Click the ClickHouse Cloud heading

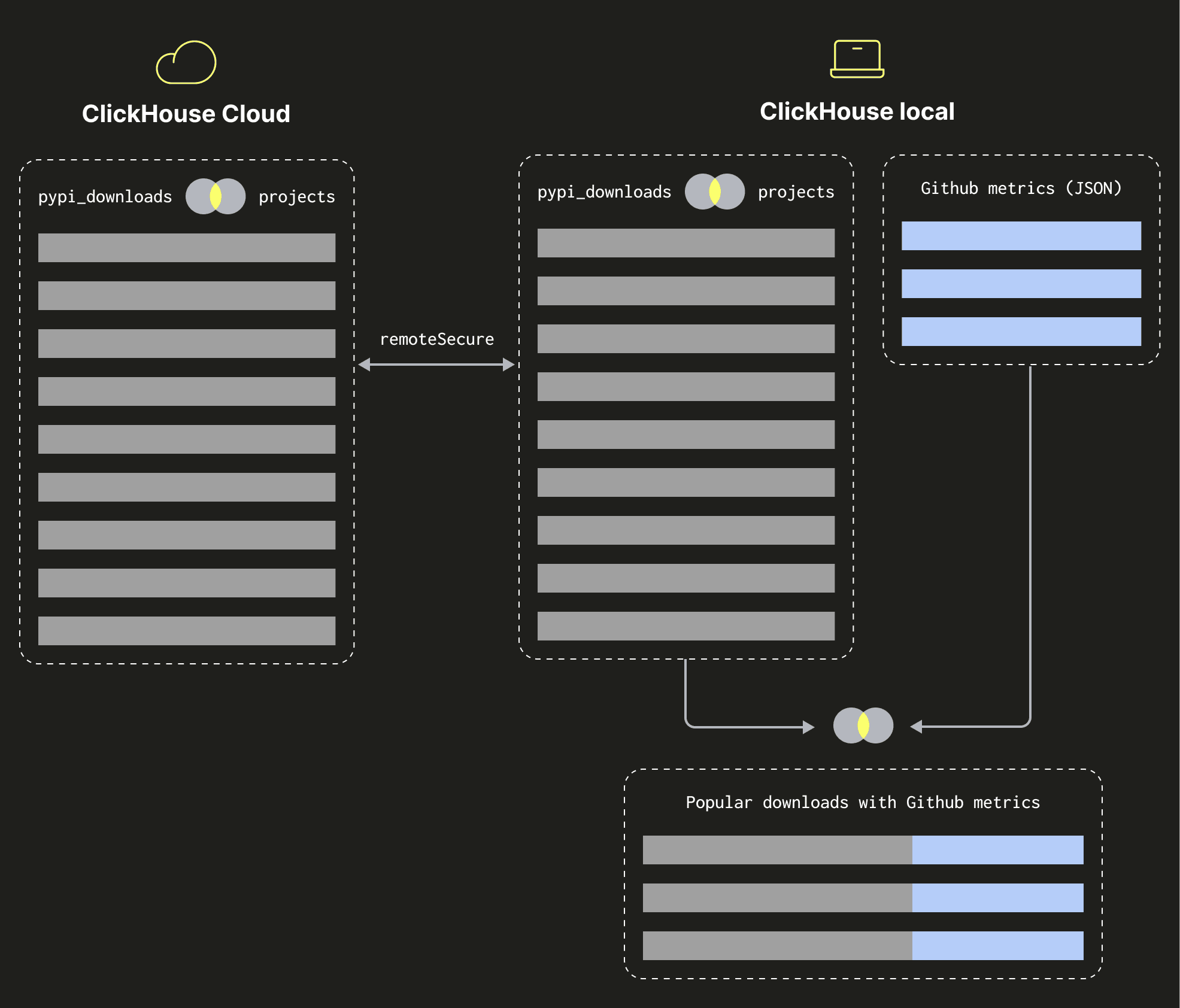tap(186, 114)
